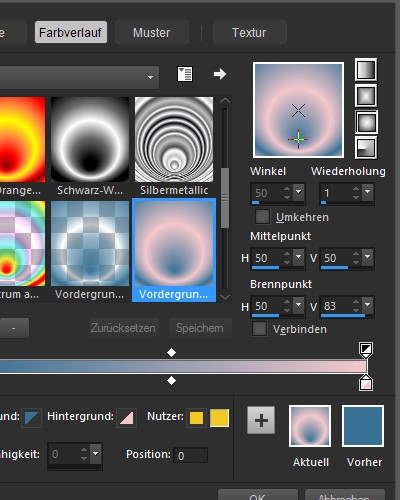Click the minus button left of Zurücksetzen

pyautogui.click(x=13, y=328)
